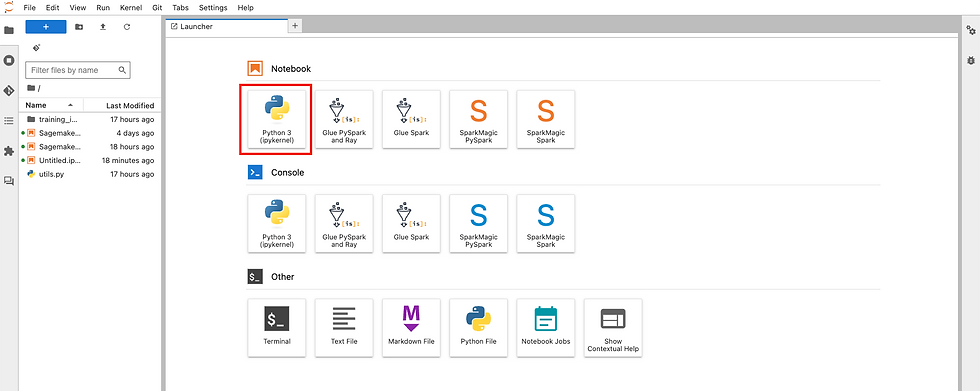
Task: Open the Git menu
Action: click(157, 7)
